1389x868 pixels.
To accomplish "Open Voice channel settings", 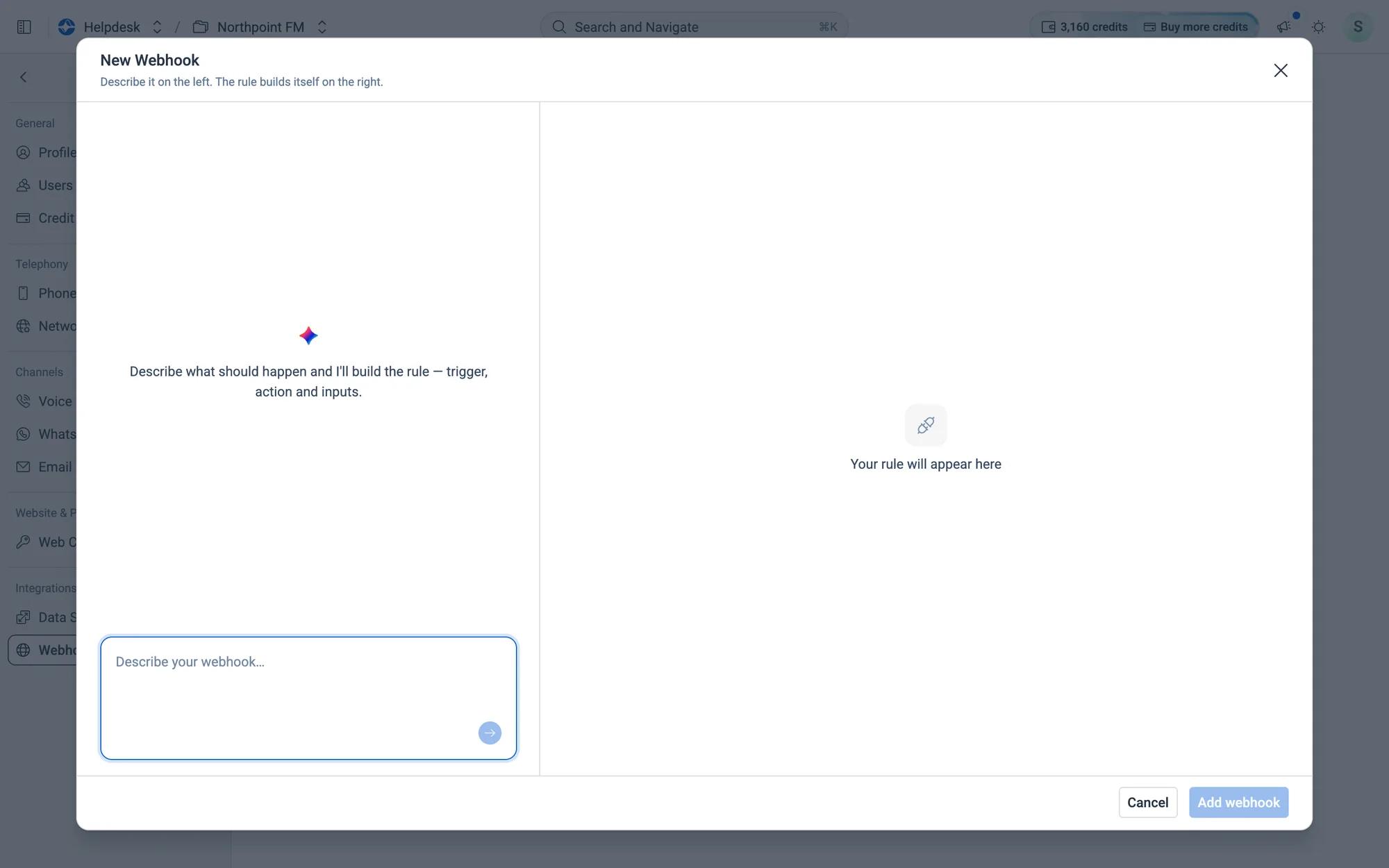I will 44,401.
